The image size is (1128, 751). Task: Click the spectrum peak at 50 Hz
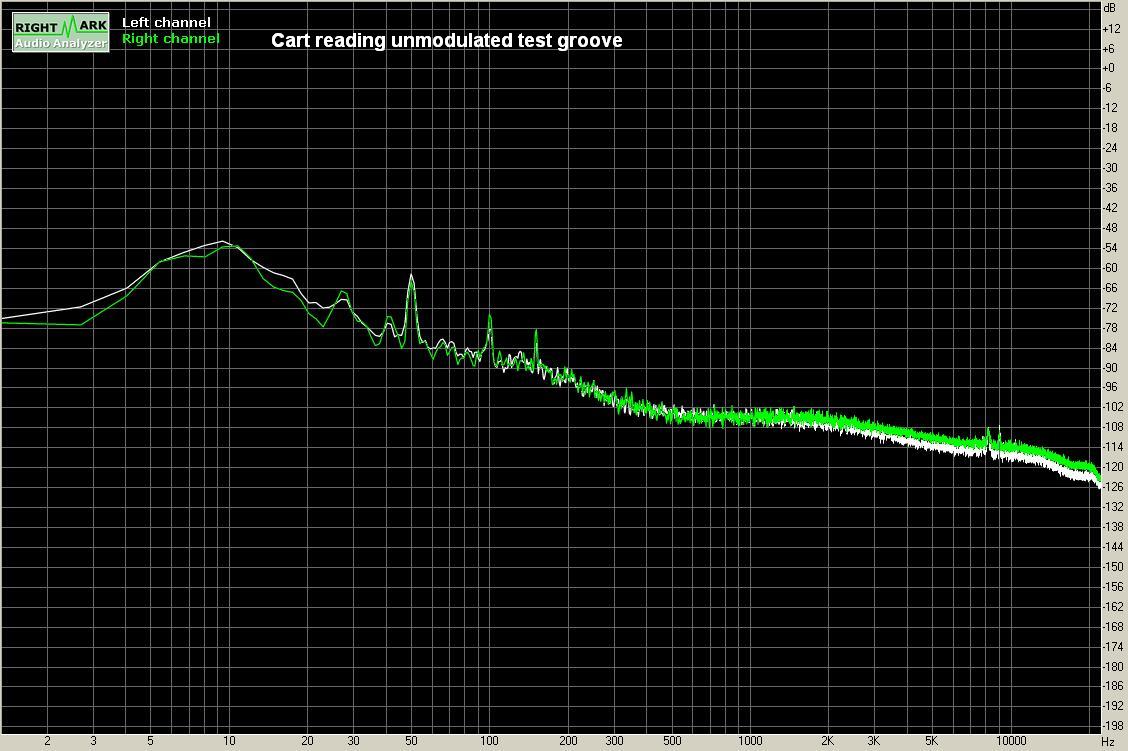[x=411, y=276]
